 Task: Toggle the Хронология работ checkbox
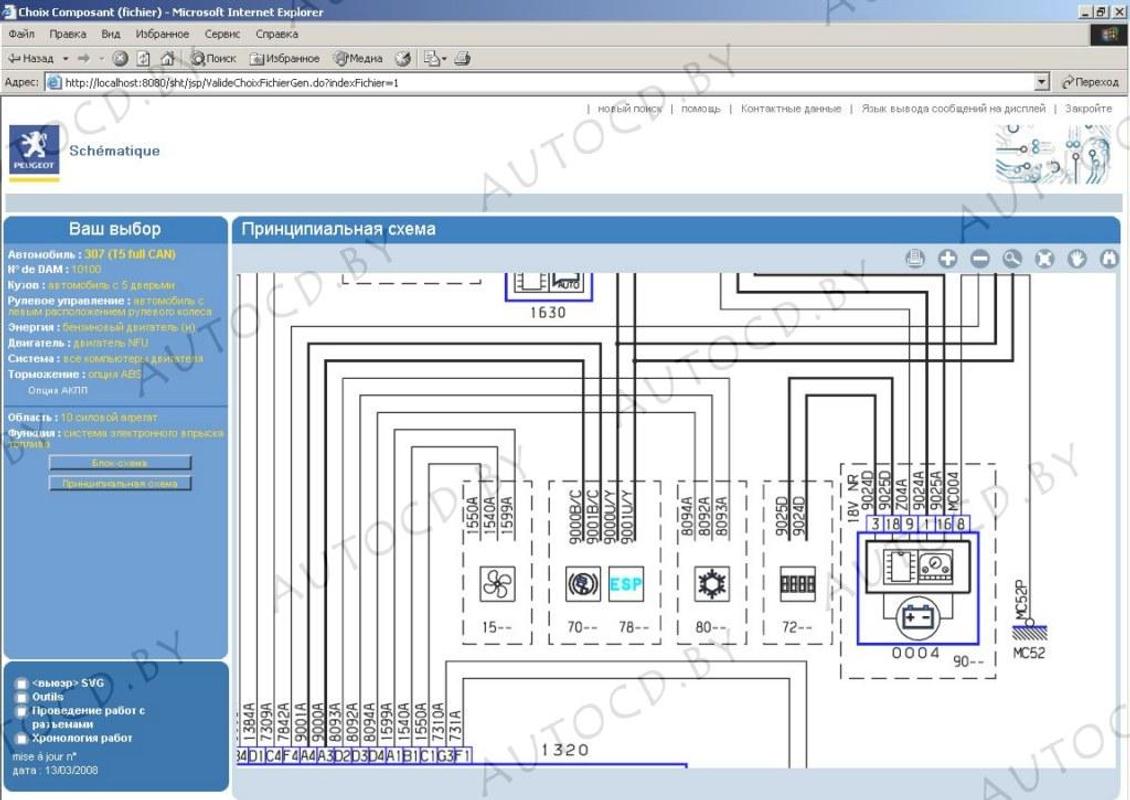[22, 739]
